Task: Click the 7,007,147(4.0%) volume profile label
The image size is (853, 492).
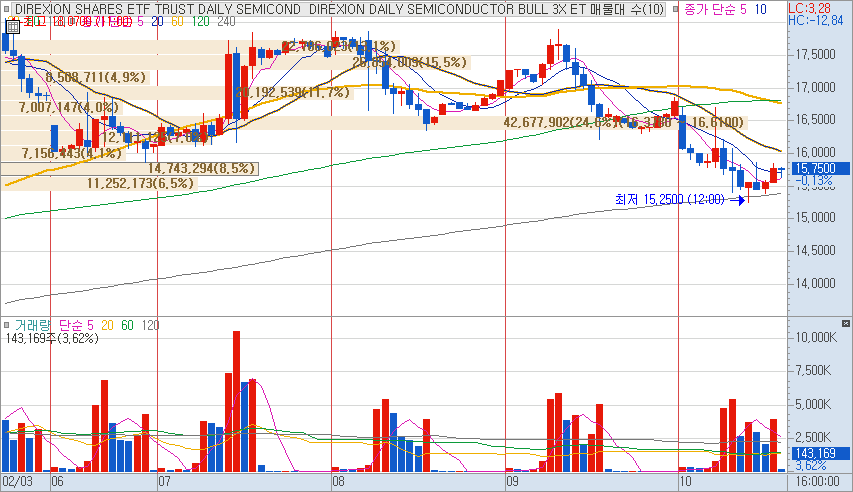Action: [x=69, y=107]
